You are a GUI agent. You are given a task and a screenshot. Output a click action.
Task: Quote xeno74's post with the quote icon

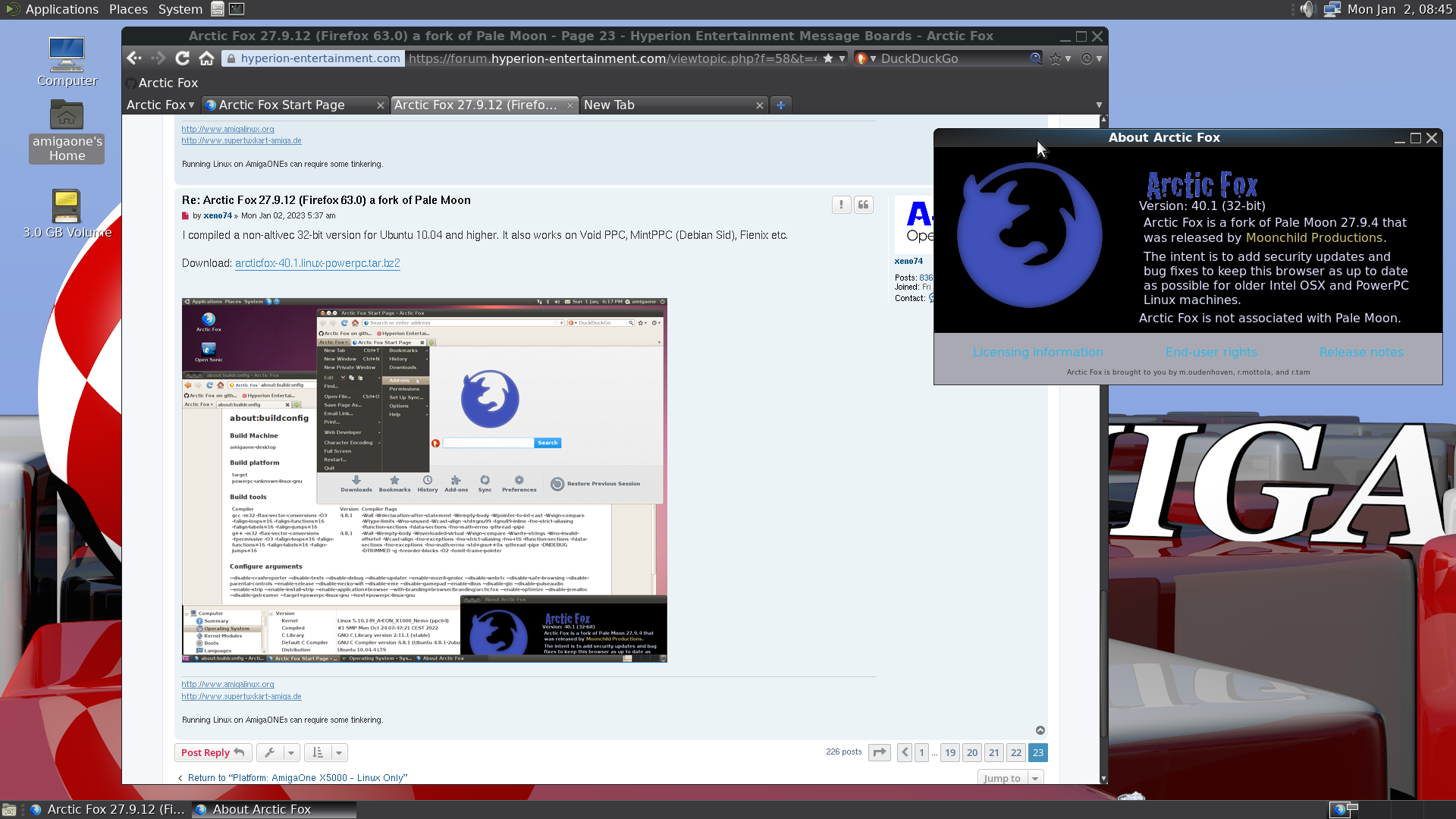pyautogui.click(x=863, y=205)
